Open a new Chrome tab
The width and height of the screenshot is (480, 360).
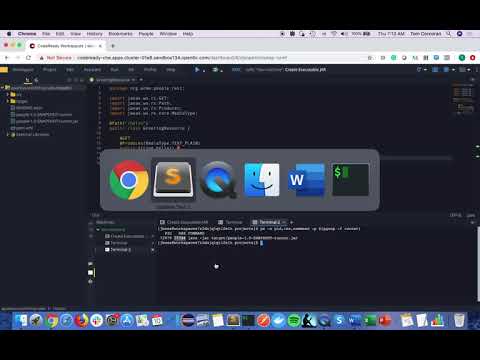113,46
